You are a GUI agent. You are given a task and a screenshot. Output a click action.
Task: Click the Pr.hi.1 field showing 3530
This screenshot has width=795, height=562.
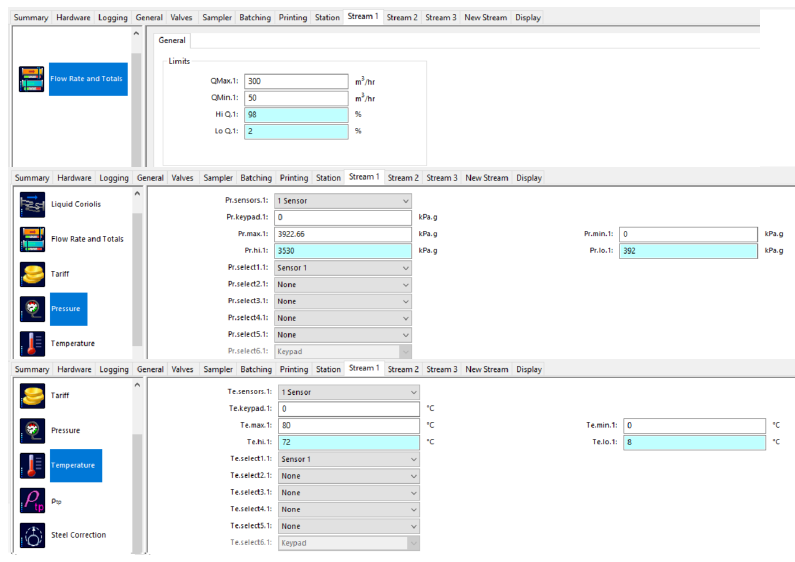tap(343, 251)
